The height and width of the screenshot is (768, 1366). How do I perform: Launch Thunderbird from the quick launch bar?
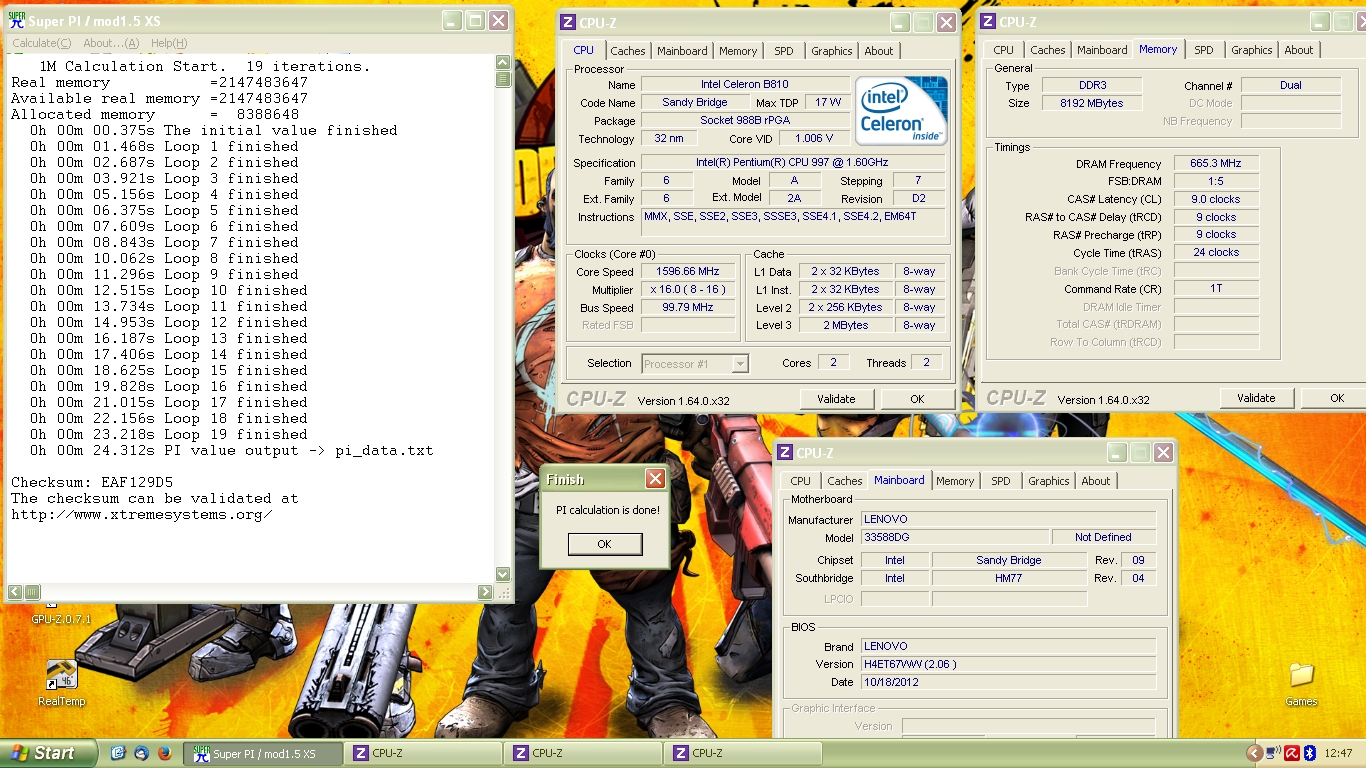click(141, 753)
